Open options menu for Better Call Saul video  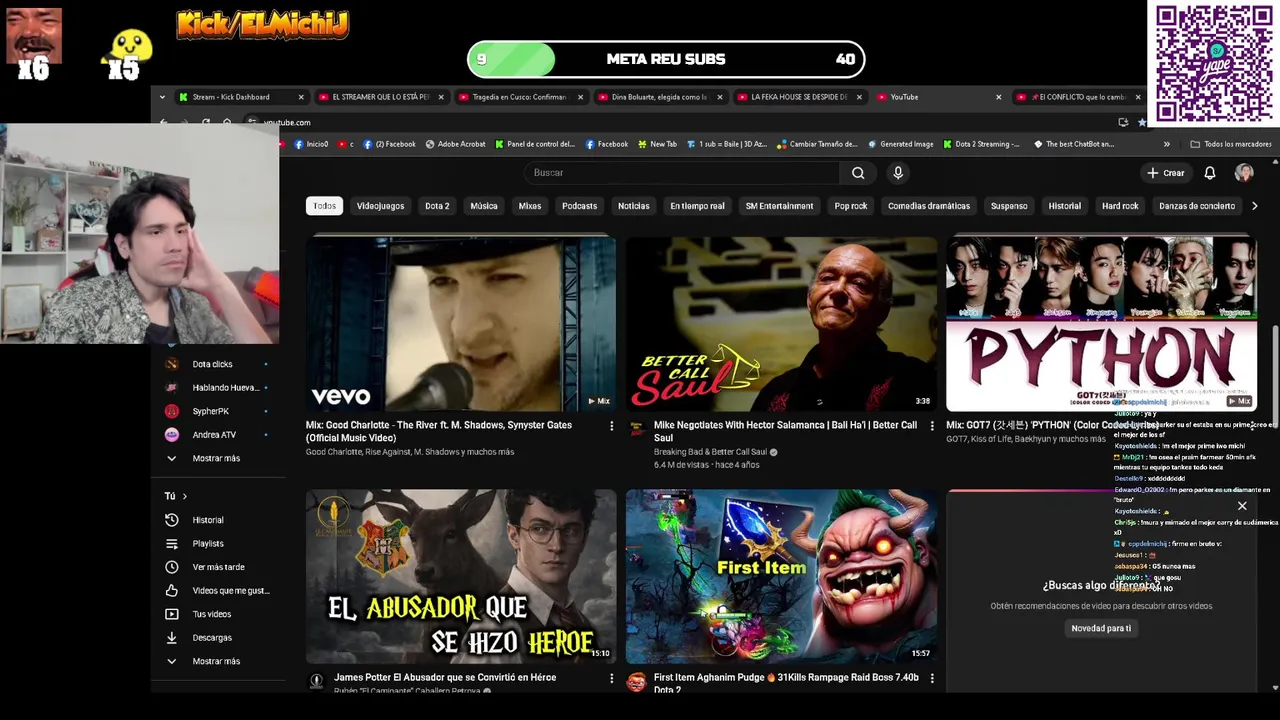pyautogui.click(x=931, y=426)
